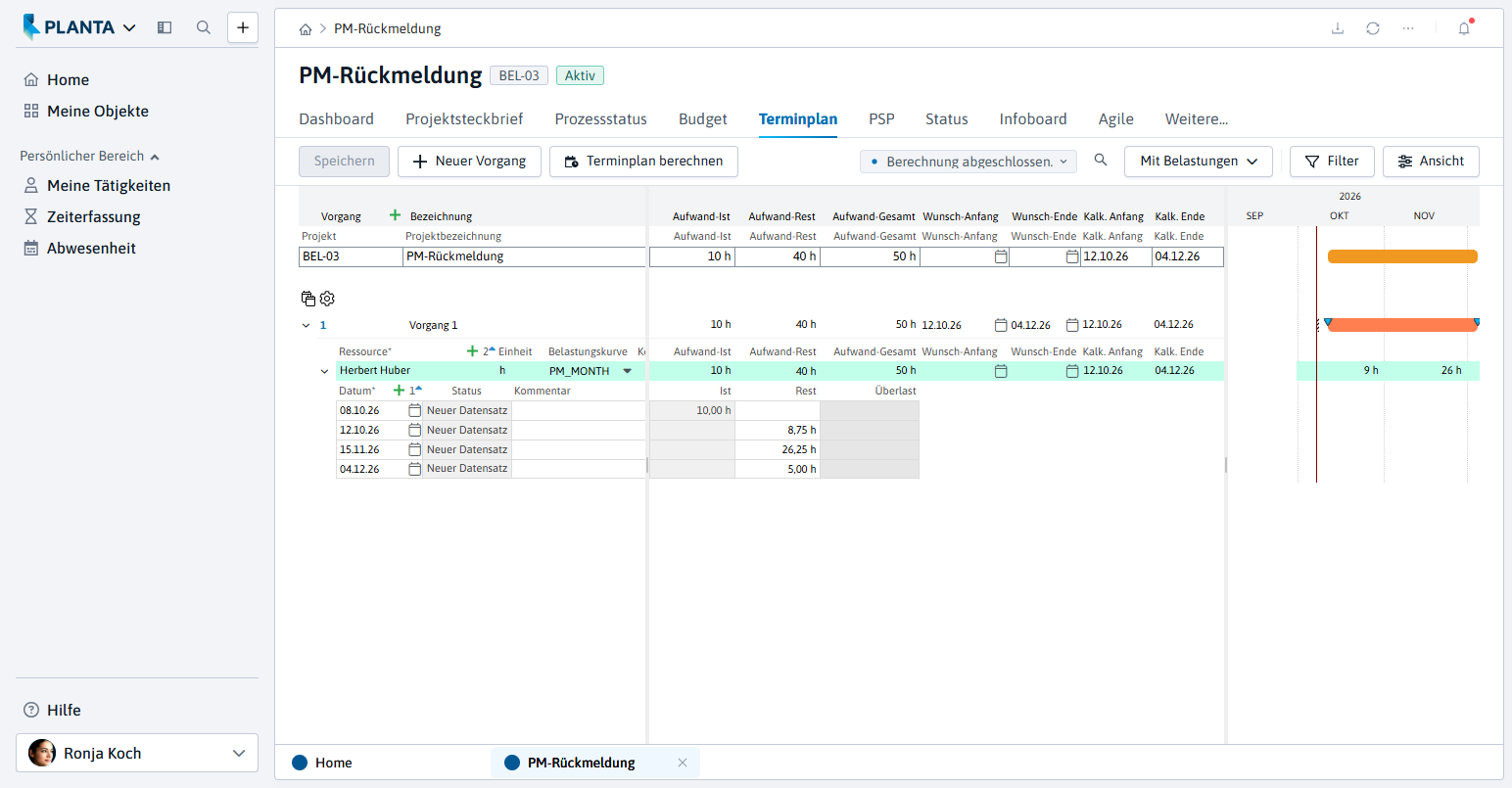1512x788 pixels.
Task: Click the Kommentar field for 08.10.26
Action: (579, 410)
